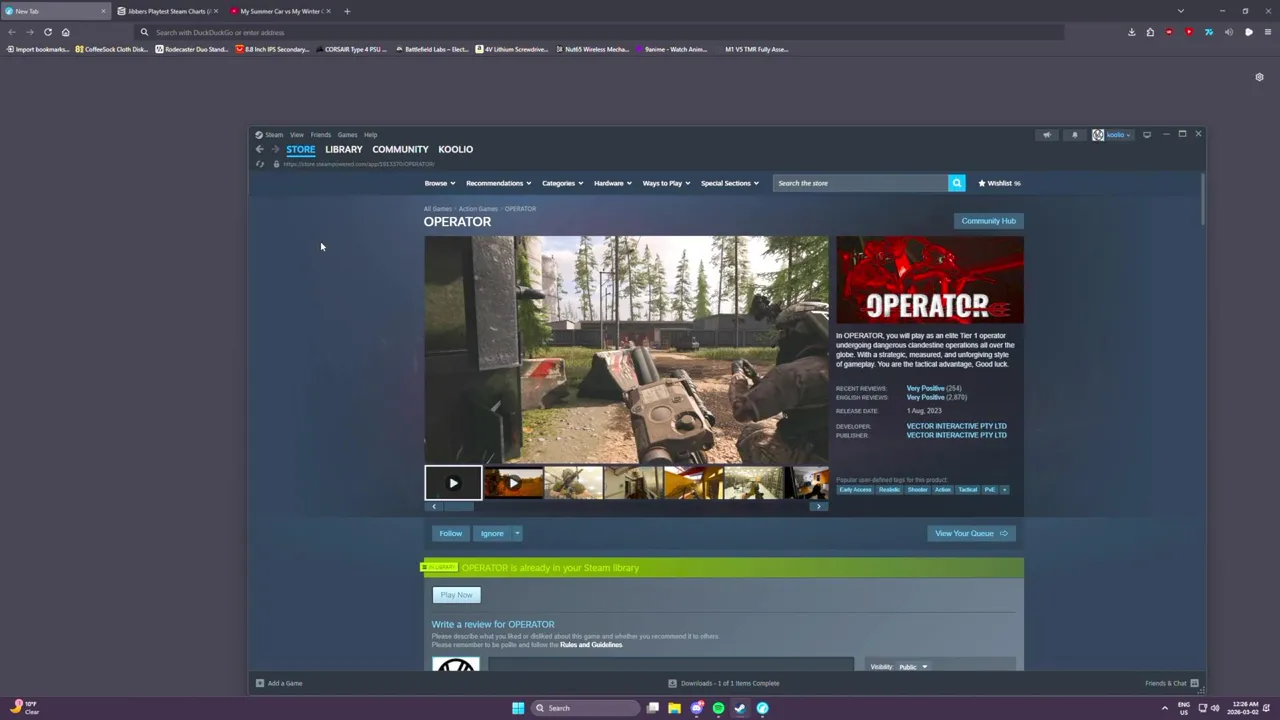
Task: Select the second video thumbnail
Action: click(513, 483)
